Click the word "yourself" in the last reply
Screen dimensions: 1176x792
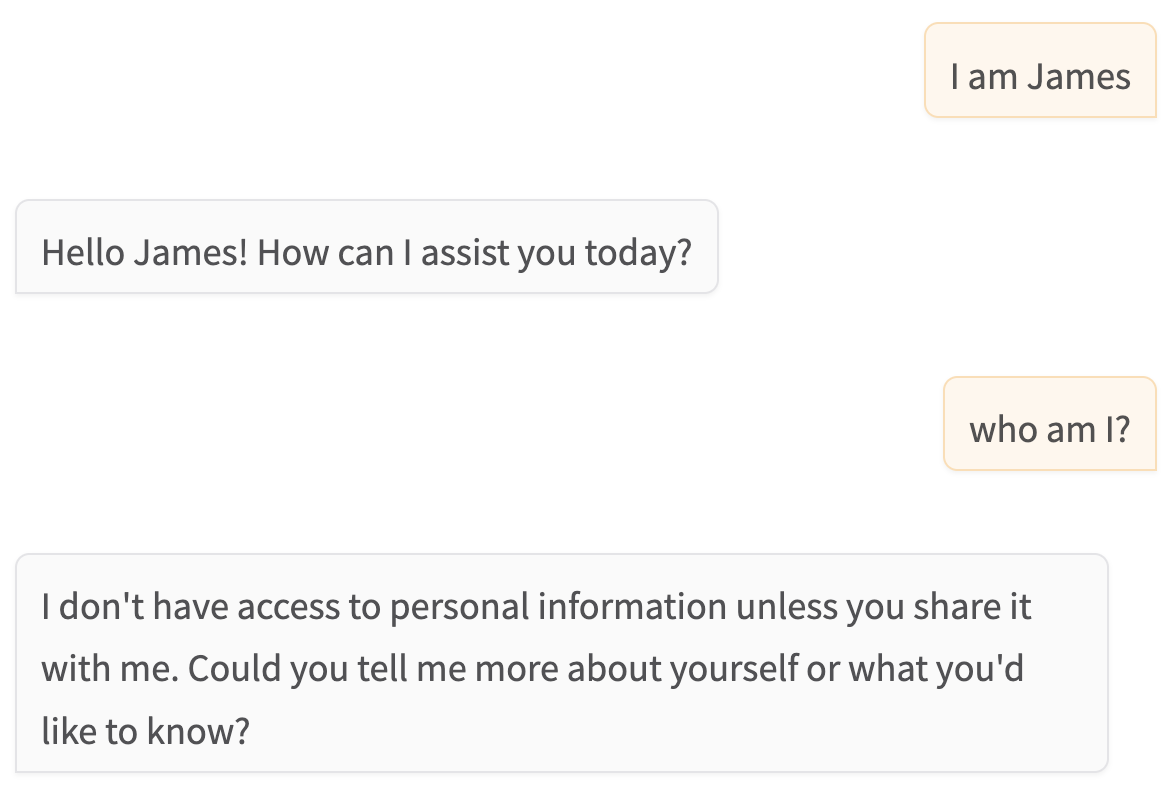click(x=735, y=669)
